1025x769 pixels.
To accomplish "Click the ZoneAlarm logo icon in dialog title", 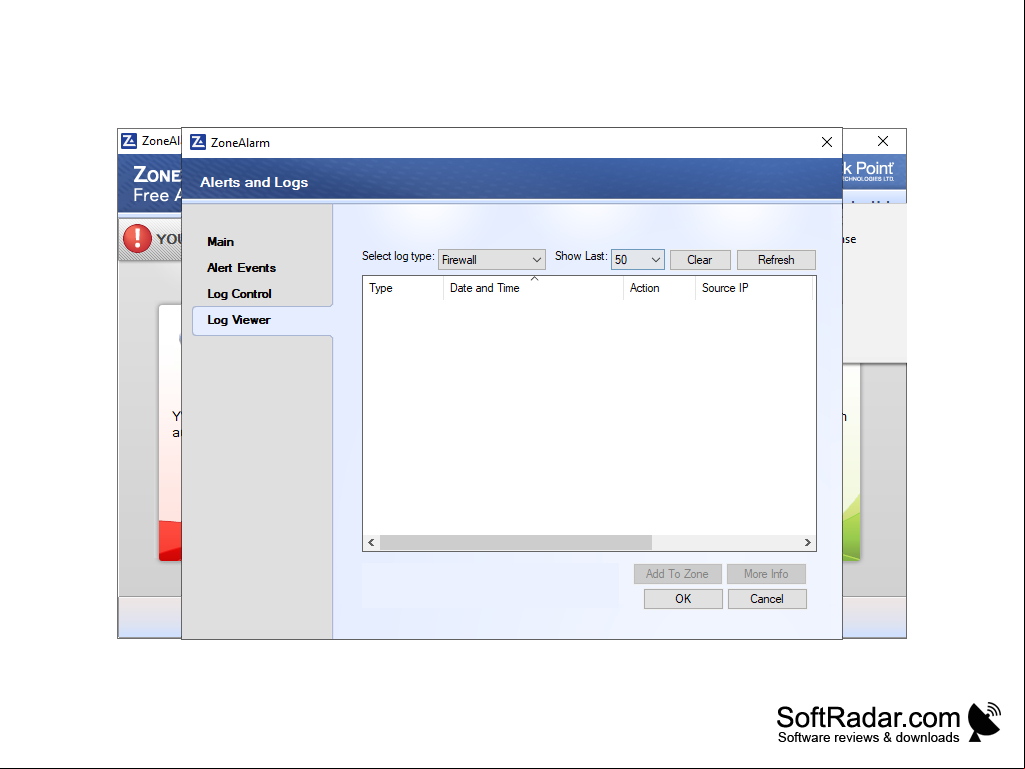I will pyautogui.click(x=198, y=142).
